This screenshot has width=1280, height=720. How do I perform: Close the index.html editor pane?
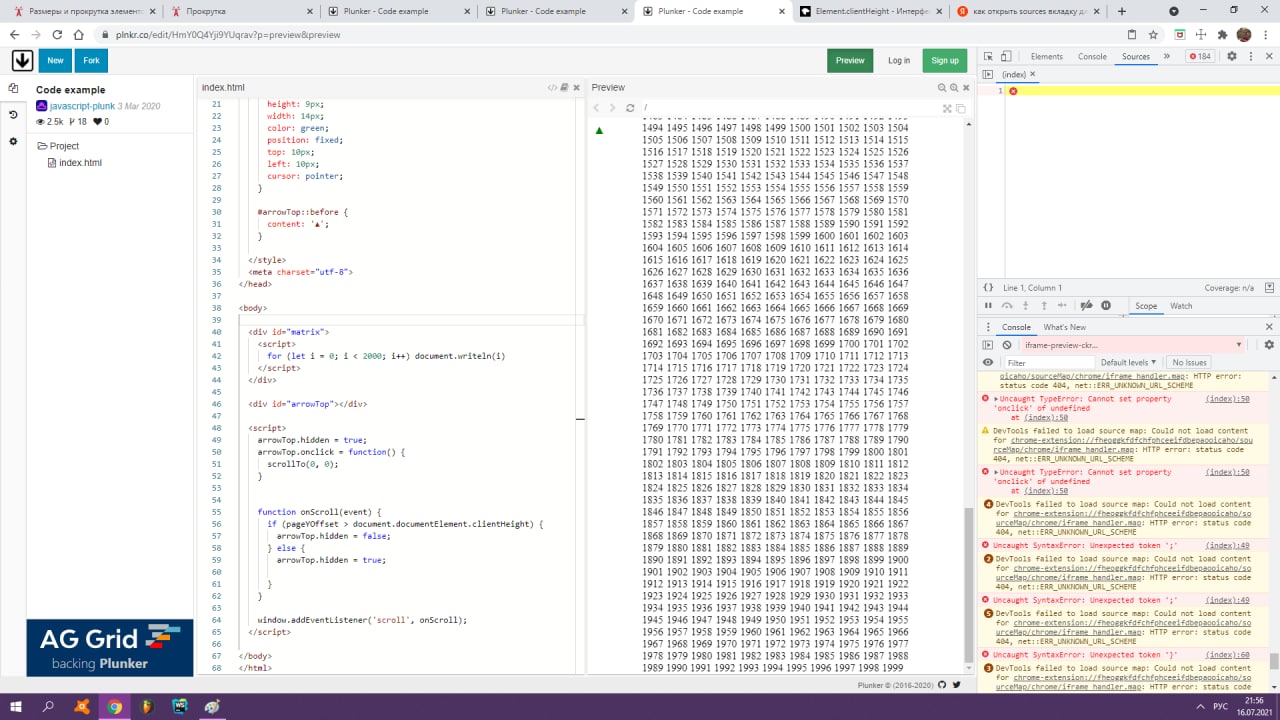575,88
